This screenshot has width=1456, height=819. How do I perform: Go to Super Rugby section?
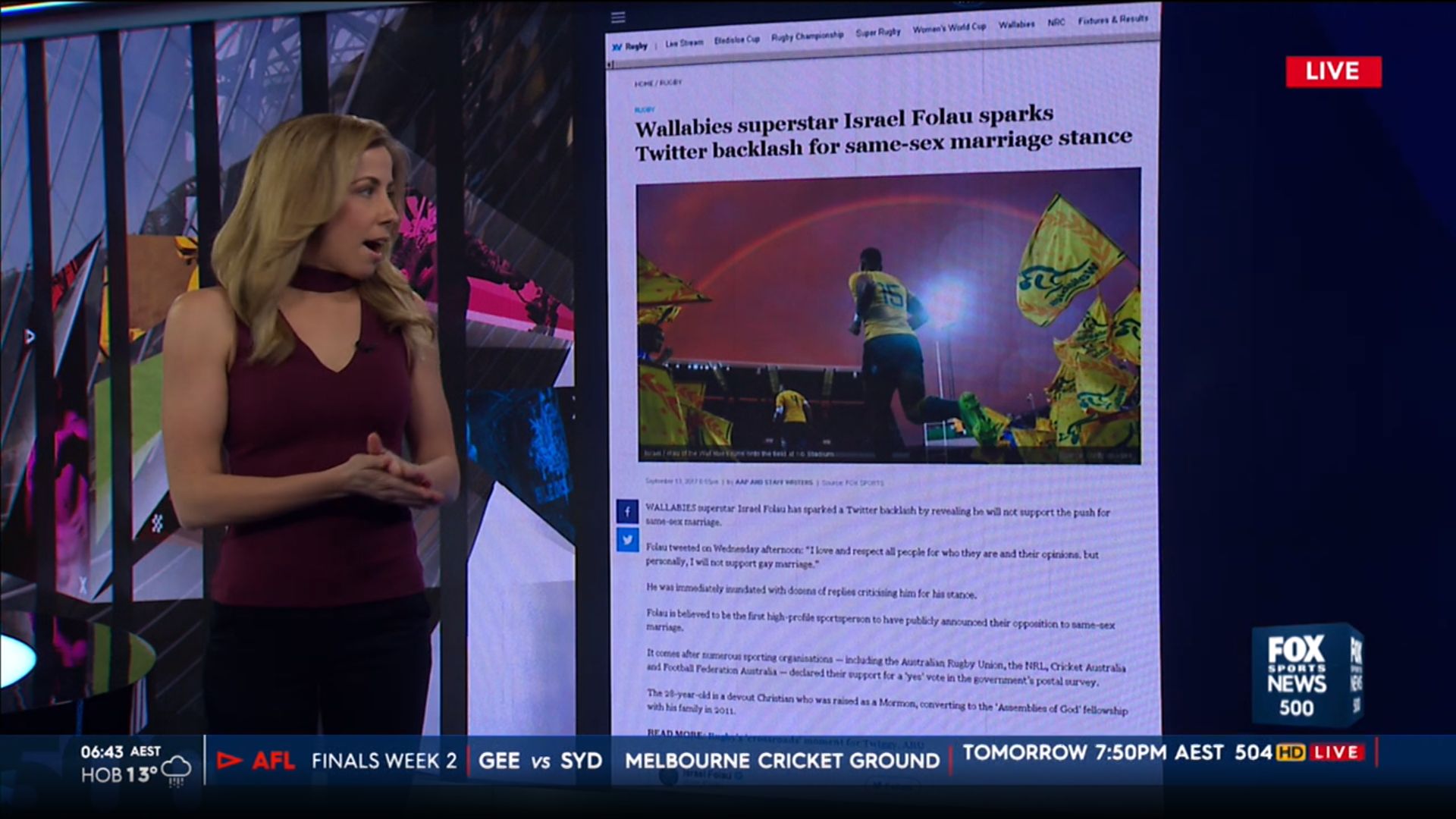[x=878, y=32]
